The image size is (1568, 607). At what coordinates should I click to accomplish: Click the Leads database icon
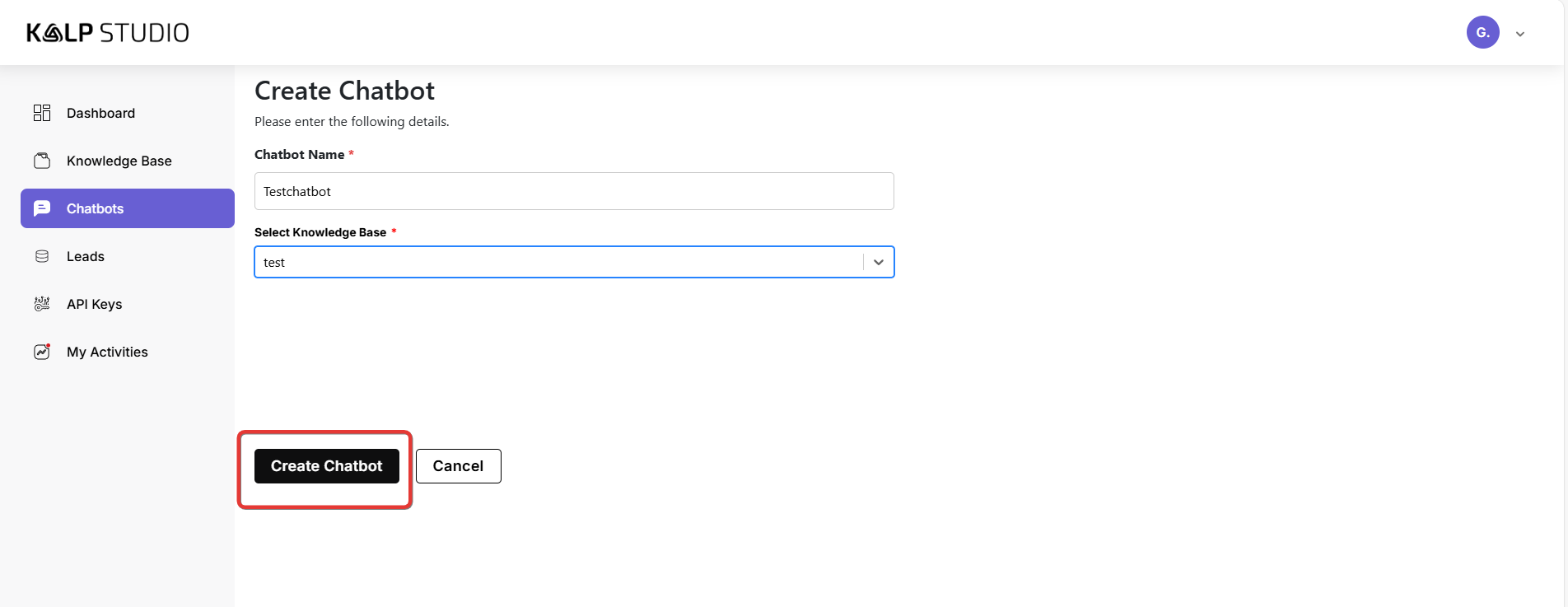42,256
